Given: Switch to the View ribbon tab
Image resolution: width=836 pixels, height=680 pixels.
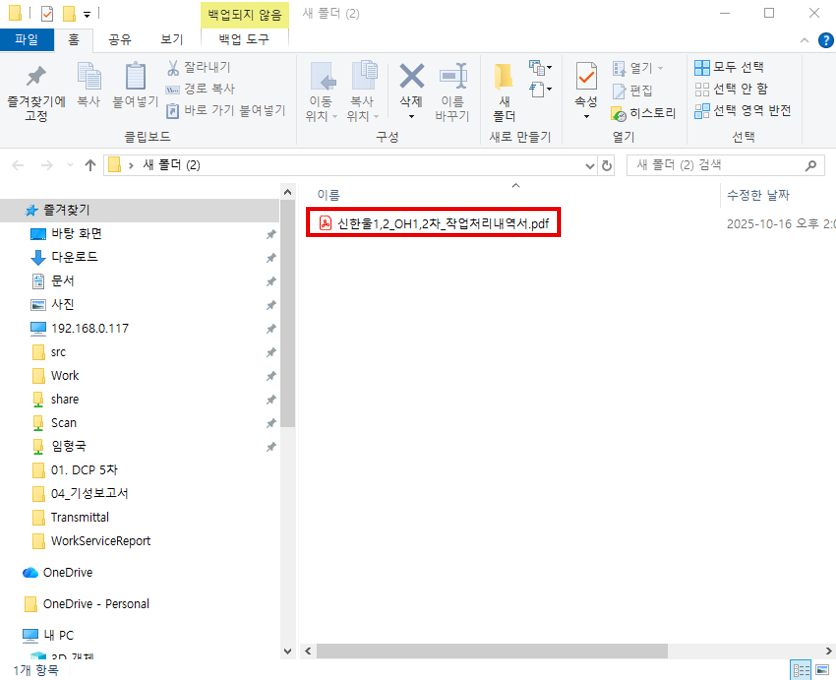Looking at the screenshot, I should pos(171,39).
